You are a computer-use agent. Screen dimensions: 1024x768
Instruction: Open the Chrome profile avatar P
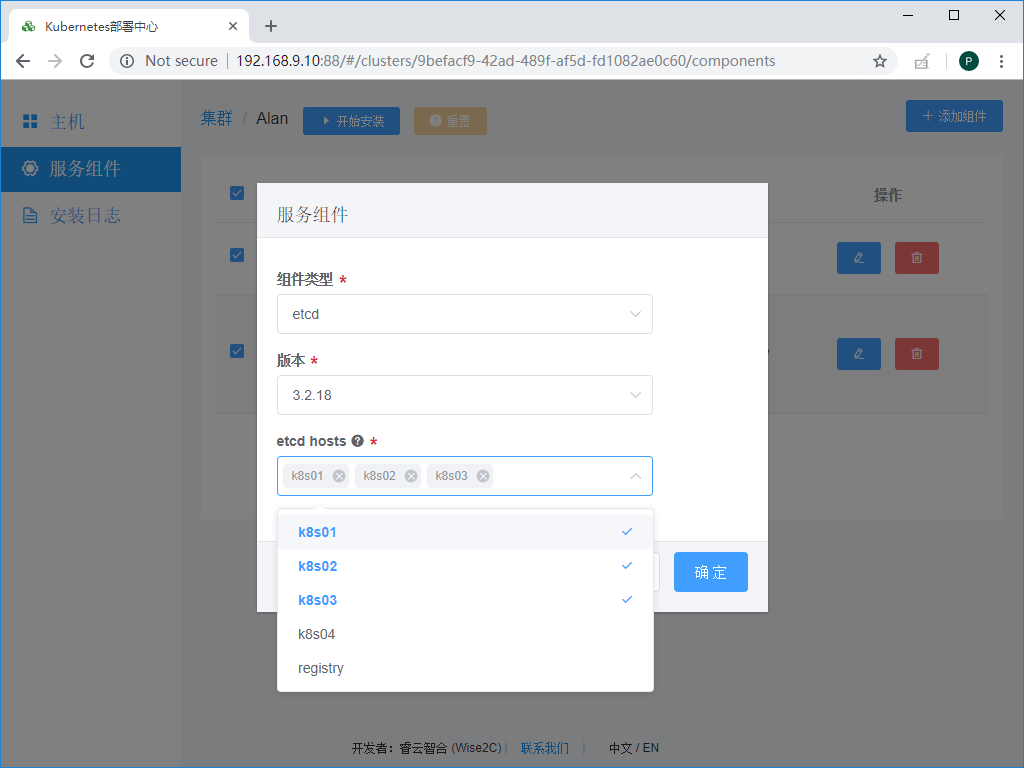click(968, 61)
